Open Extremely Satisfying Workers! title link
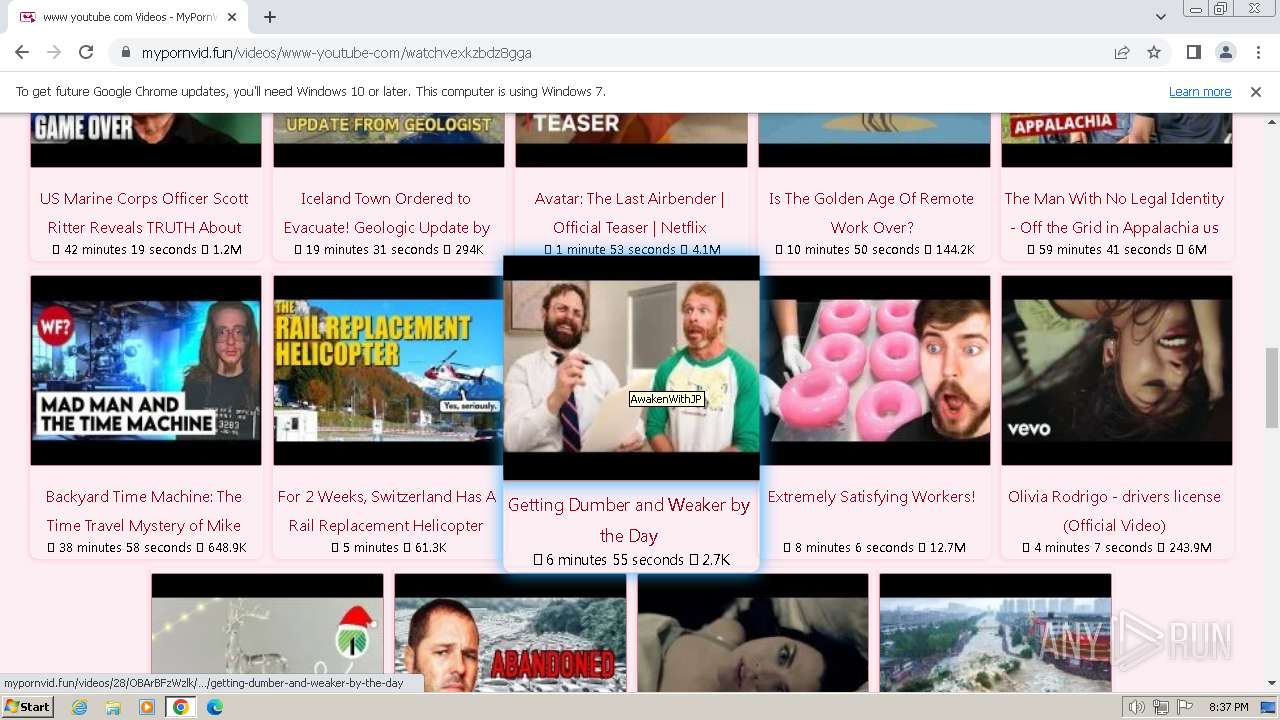The height and width of the screenshot is (720, 1280). pos(871,497)
